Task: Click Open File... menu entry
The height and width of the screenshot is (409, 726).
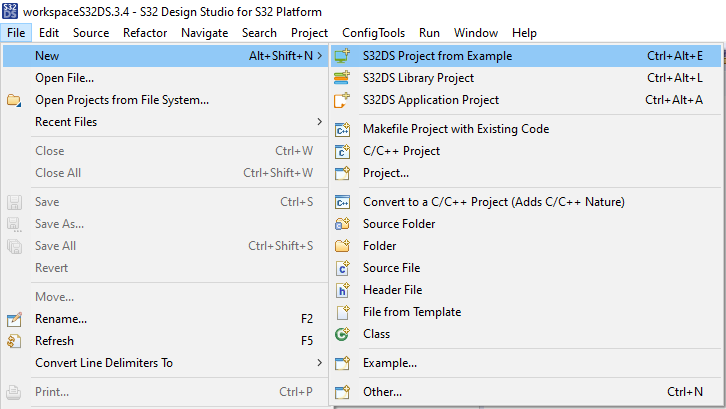Action: coord(65,78)
